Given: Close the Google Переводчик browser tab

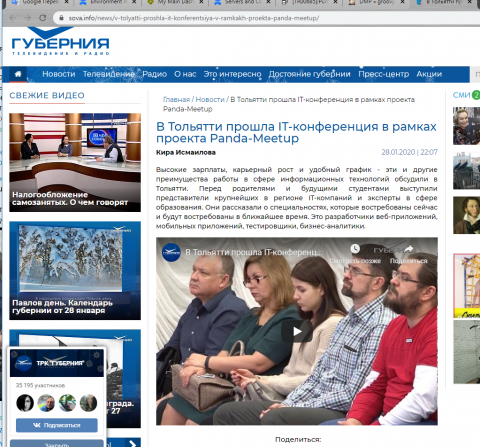Looking at the screenshot, I should 66,2.
